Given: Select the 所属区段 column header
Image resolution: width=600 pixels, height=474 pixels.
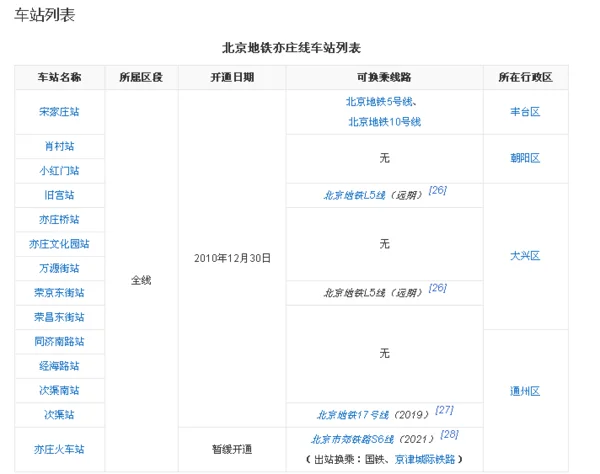Looking at the screenshot, I should (x=141, y=77).
